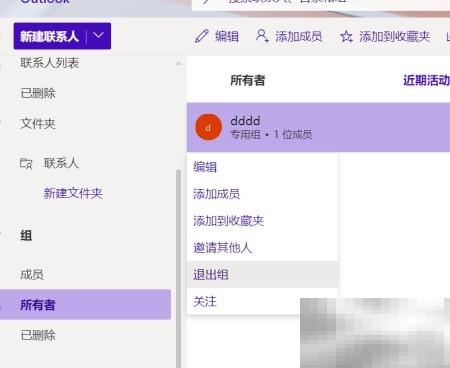Click the star 添加到收藏夹 icon

coord(346,36)
